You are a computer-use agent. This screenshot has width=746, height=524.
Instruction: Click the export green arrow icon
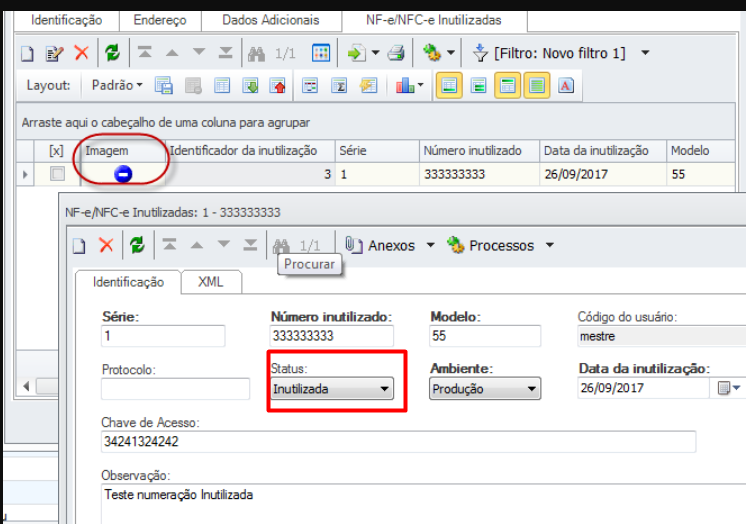coord(356,53)
